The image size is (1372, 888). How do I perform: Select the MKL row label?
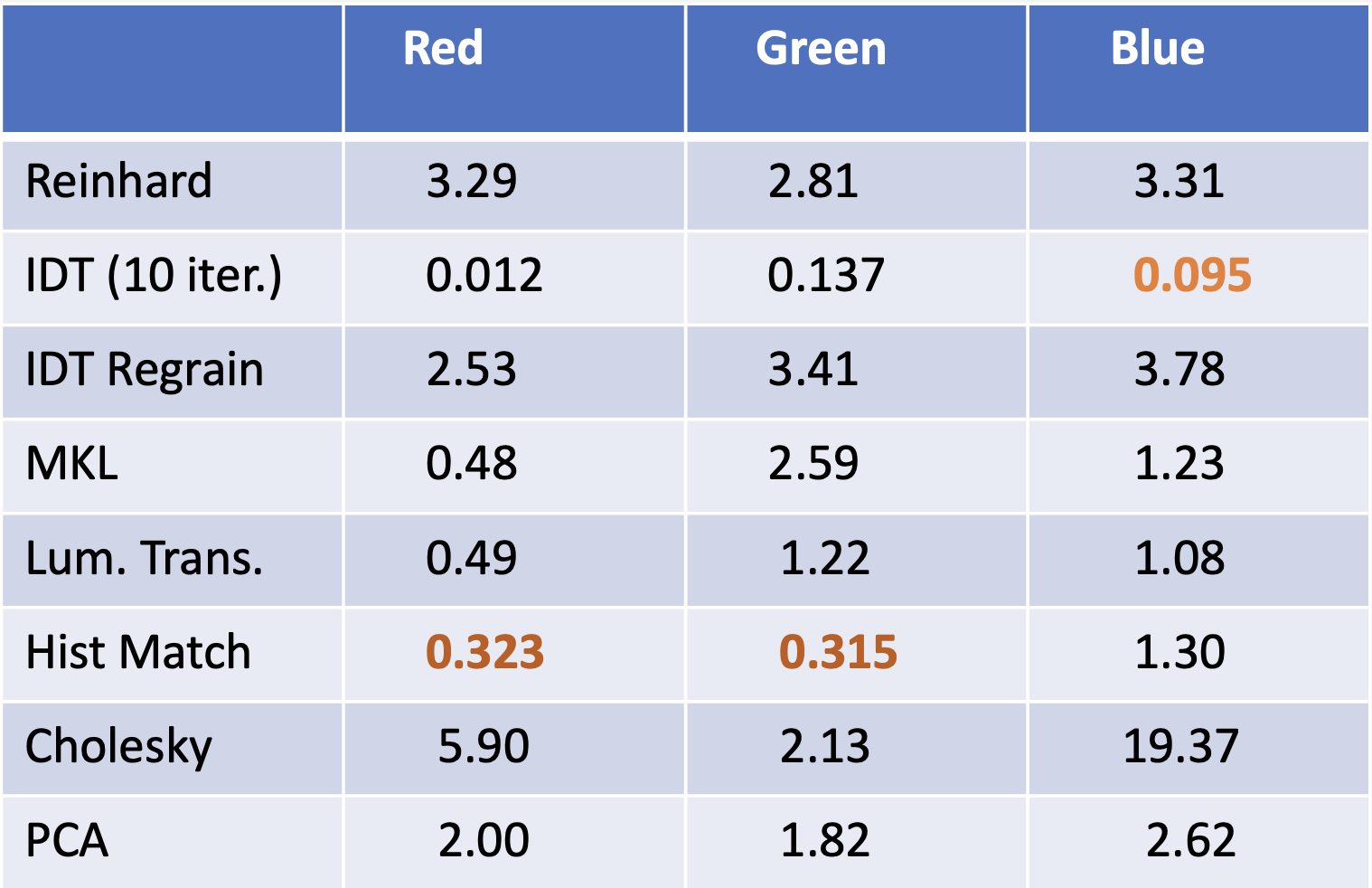pos(72,464)
